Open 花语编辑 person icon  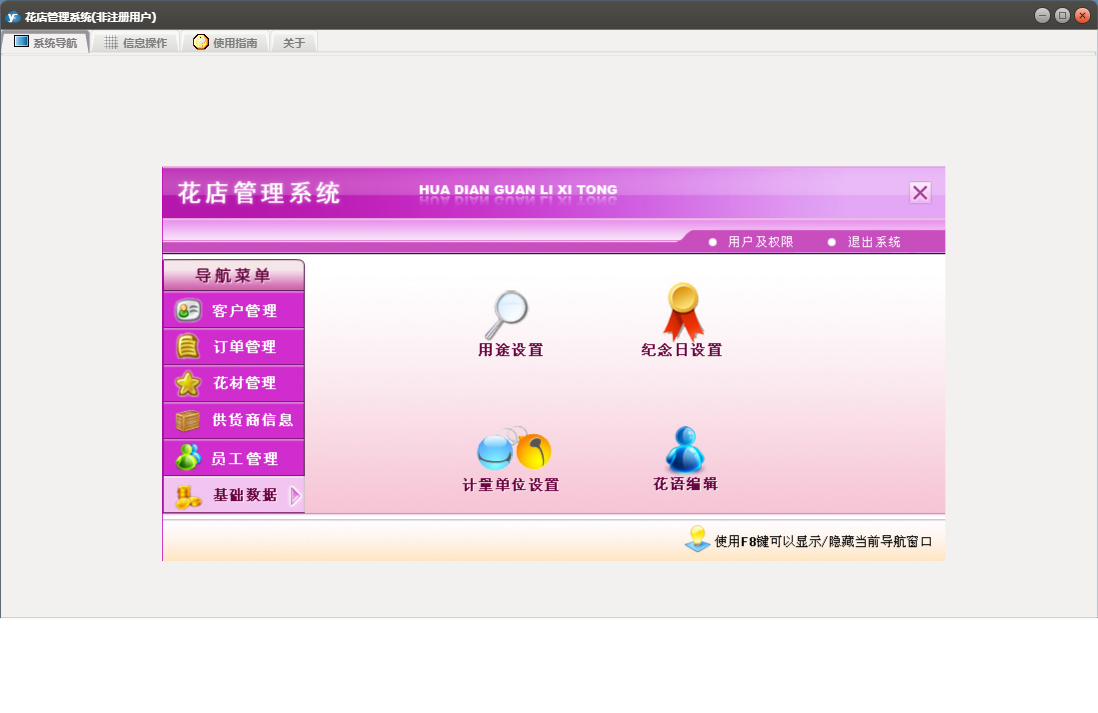point(685,449)
